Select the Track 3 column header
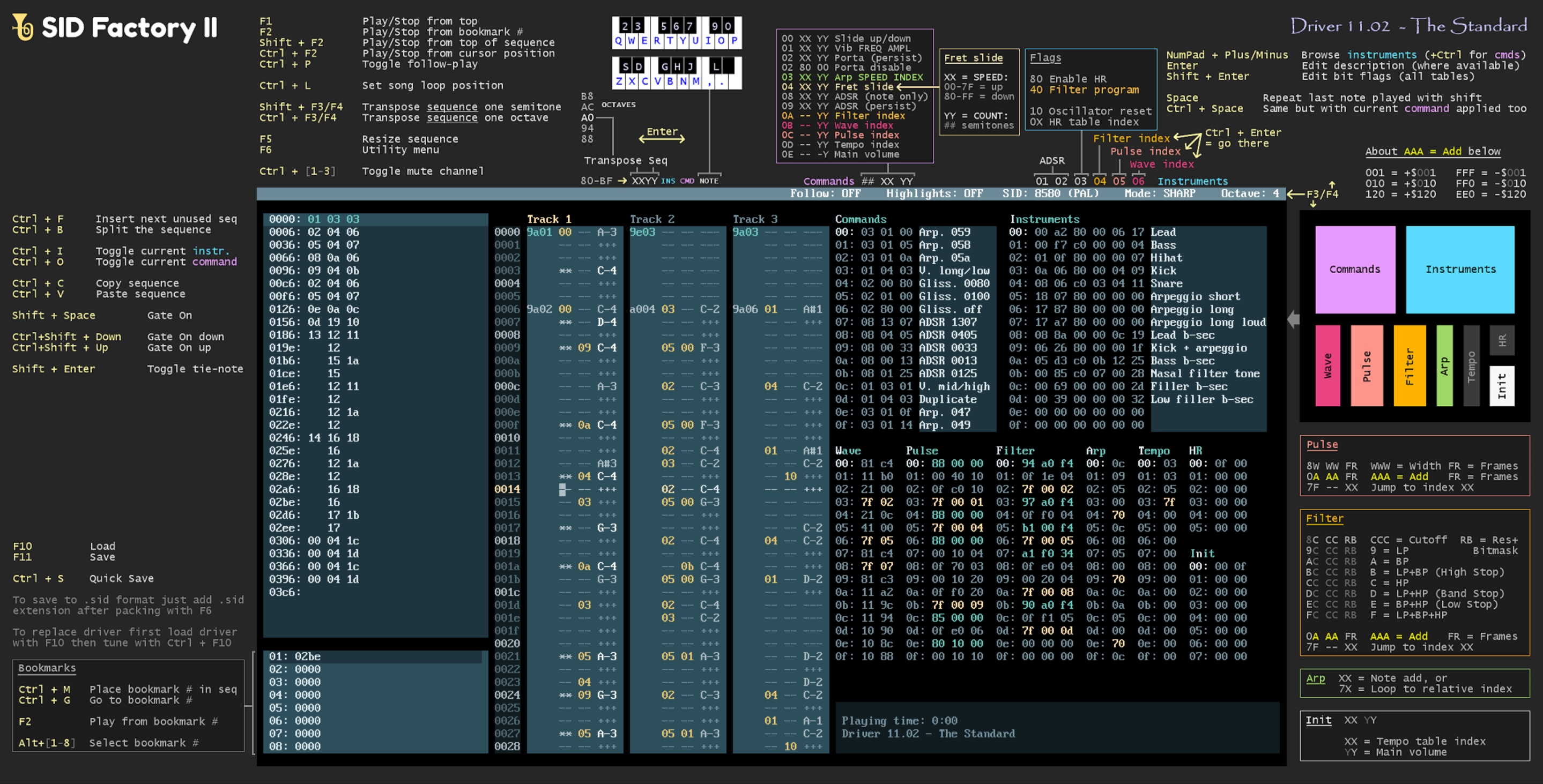1543x784 pixels. 755,219
